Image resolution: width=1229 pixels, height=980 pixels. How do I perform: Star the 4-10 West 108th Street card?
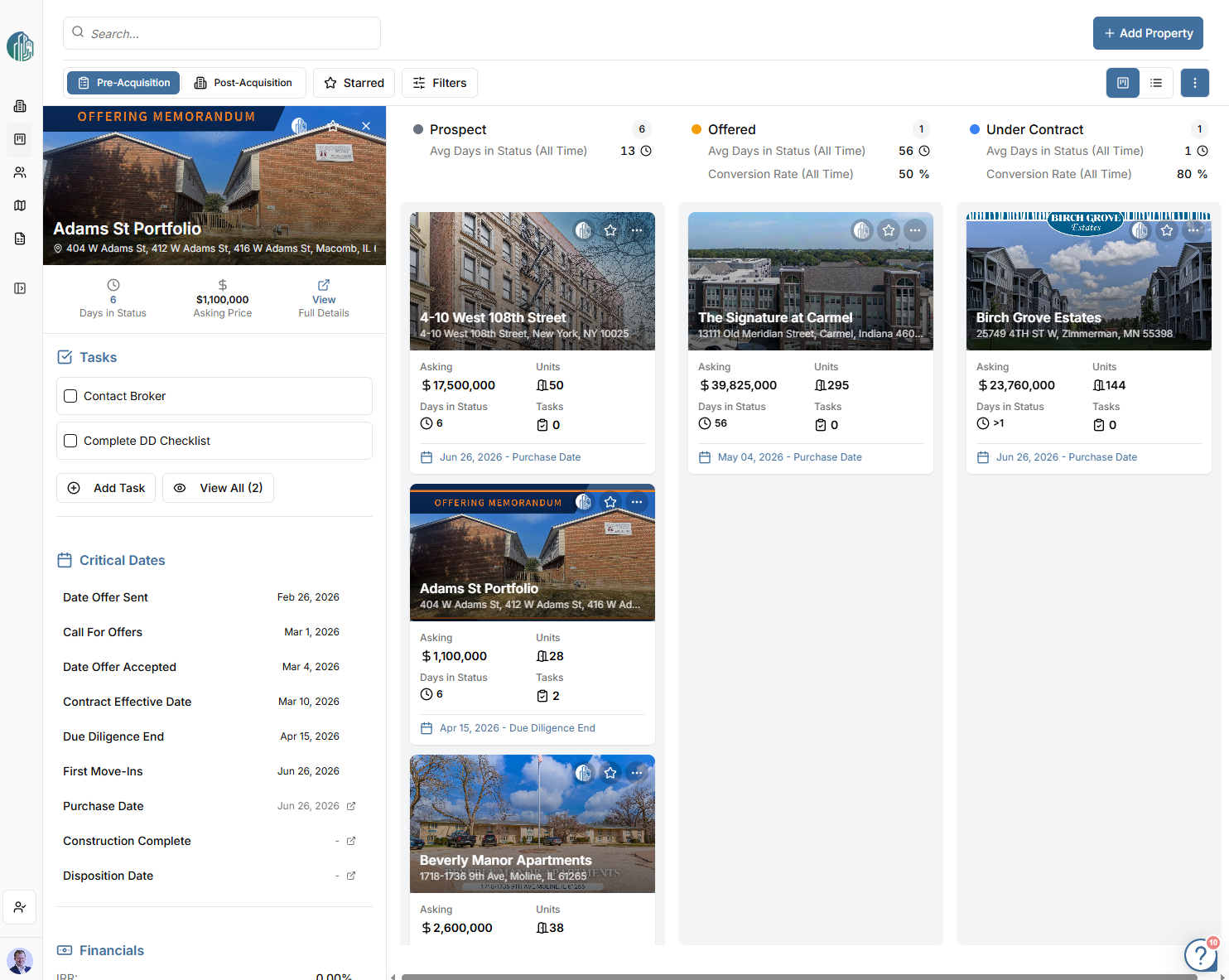[x=610, y=230]
